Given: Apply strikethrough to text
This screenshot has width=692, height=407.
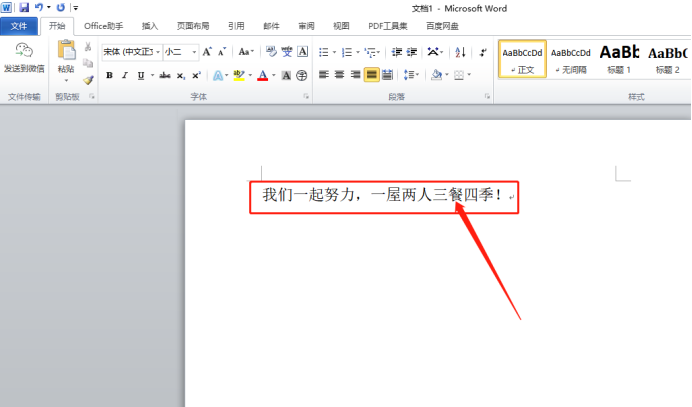Looking at the screenshot, I should (165, 75).
